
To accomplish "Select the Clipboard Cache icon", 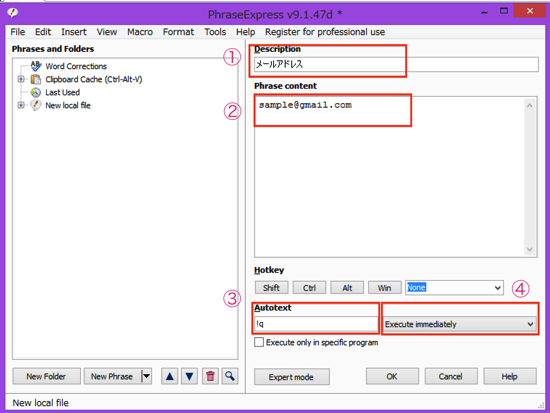I will (36, 79).
